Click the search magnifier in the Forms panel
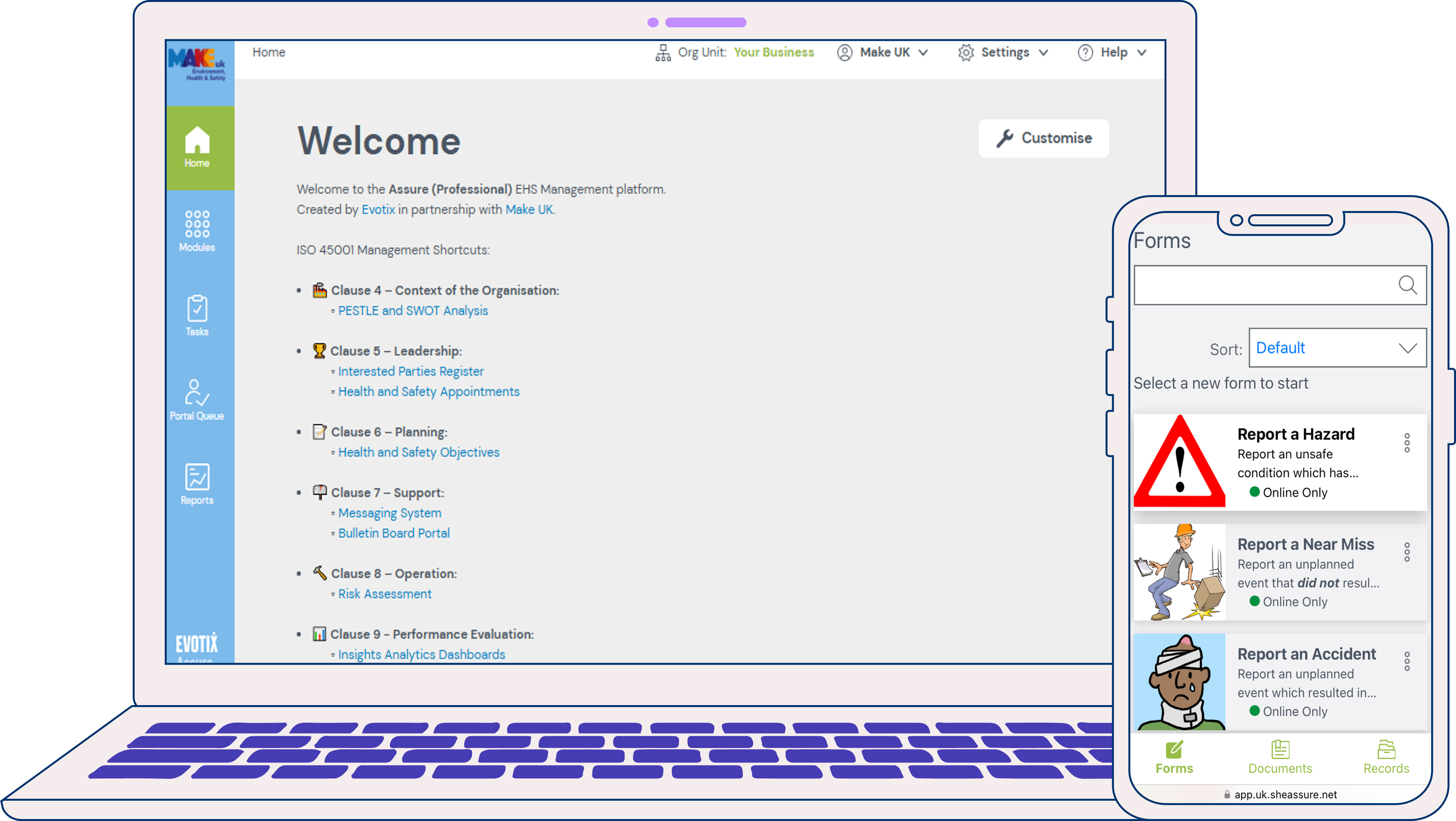The width and height of the screenshot is (1456, 821). (x=1408, y=285)
